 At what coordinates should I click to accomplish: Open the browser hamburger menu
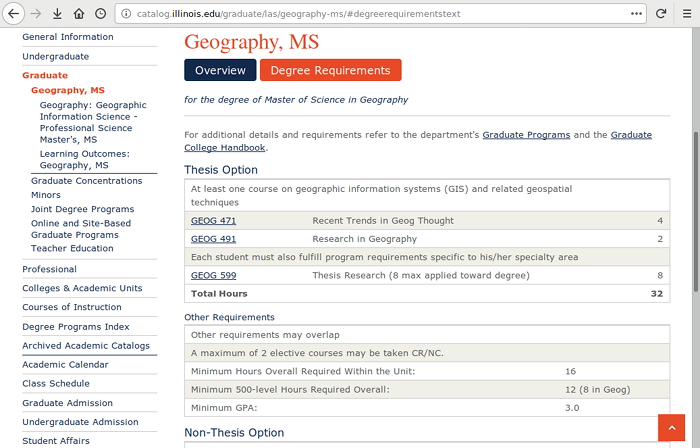point(687,14)
